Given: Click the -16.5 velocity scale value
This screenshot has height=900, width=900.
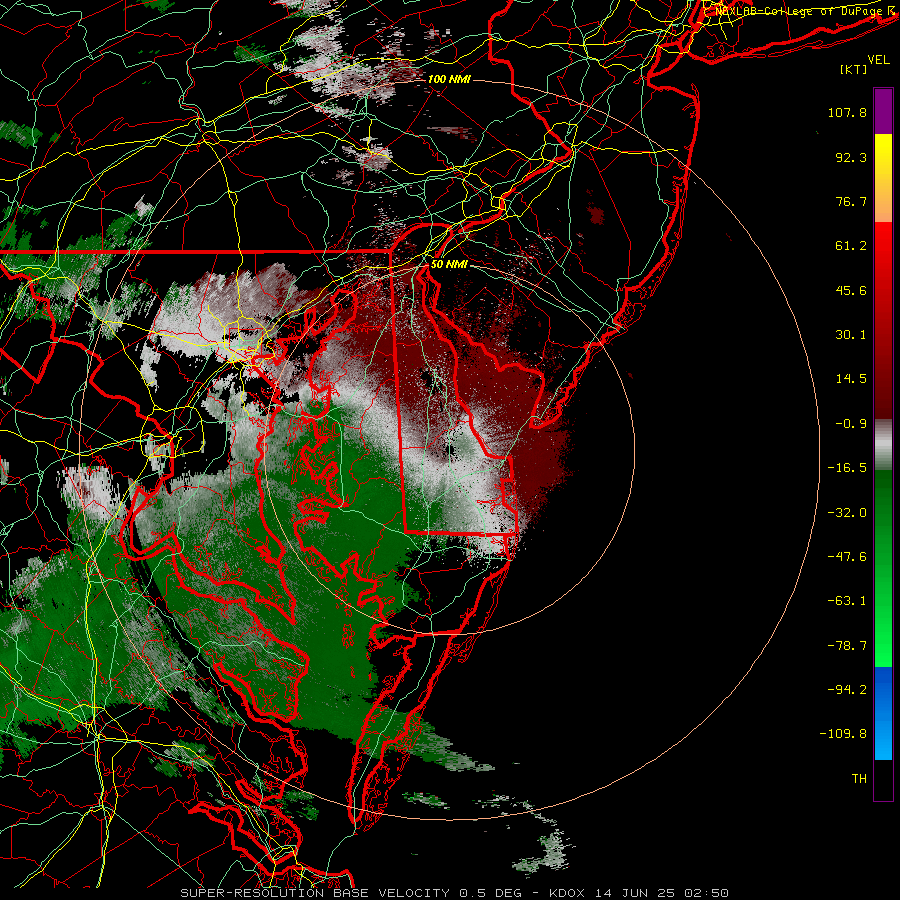Looking at the screenshot, I should click(847, 468).
